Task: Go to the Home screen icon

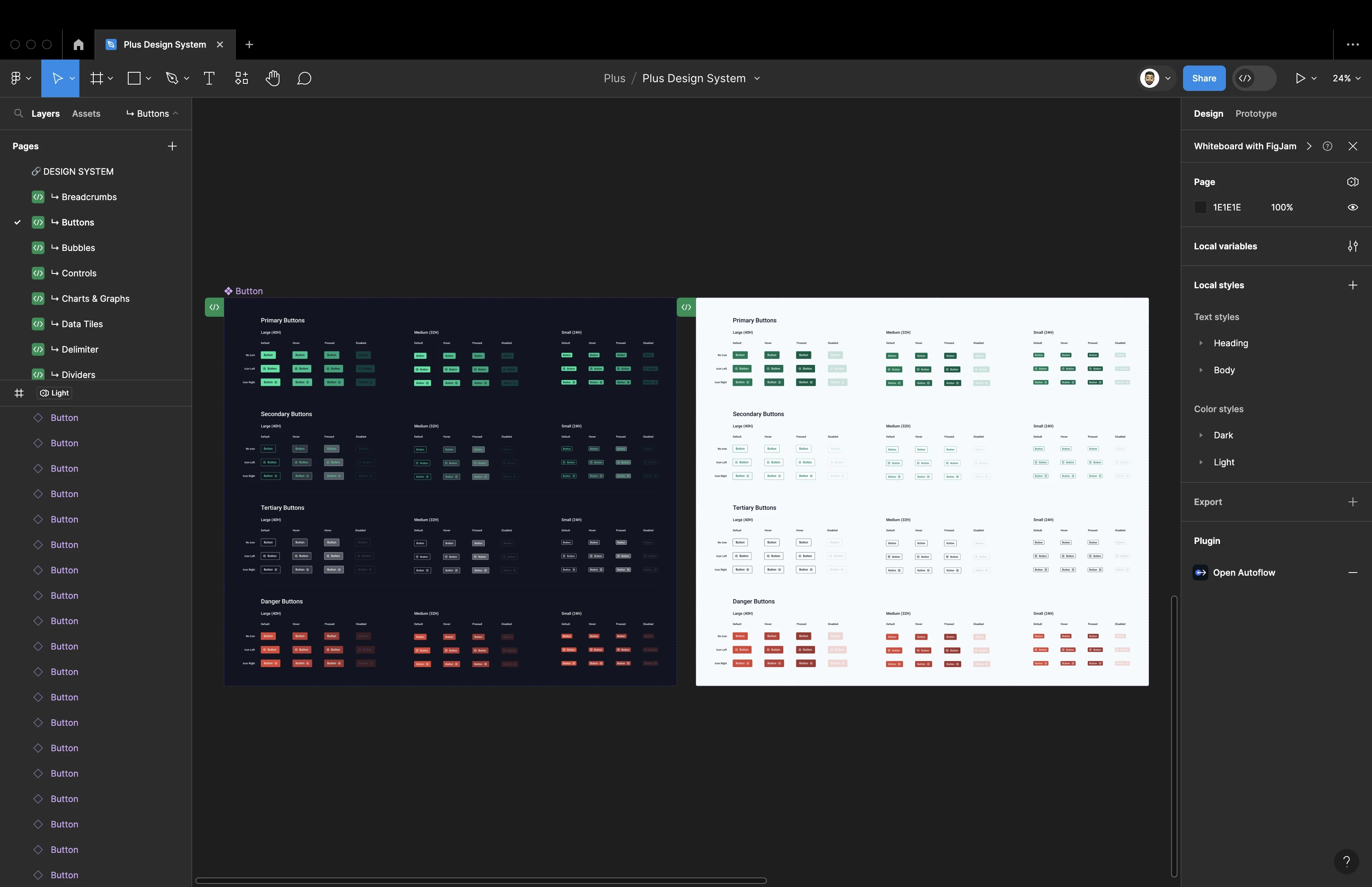Action: click(79, 44)
